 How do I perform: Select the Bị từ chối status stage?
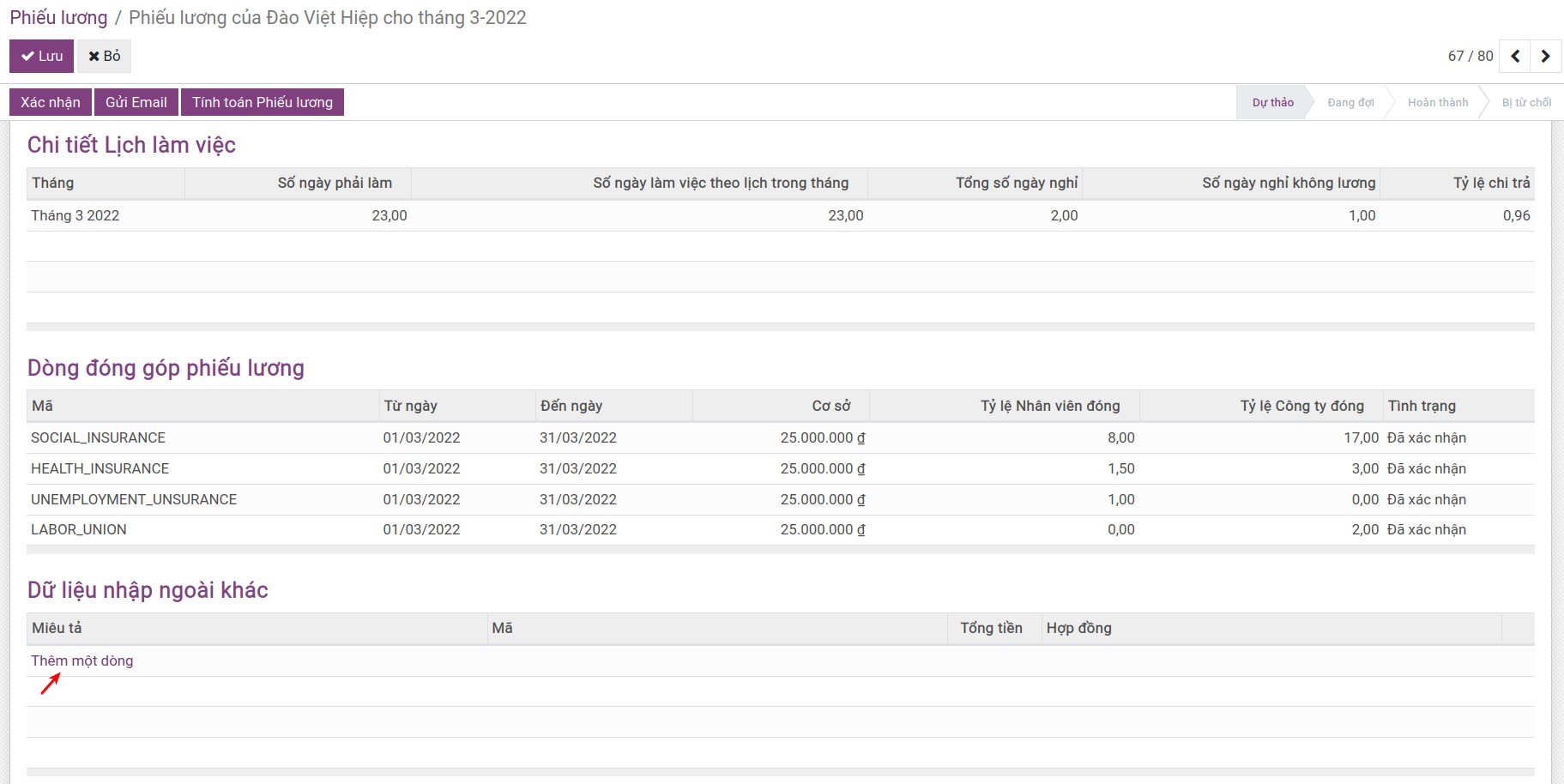click(1525, 103)
